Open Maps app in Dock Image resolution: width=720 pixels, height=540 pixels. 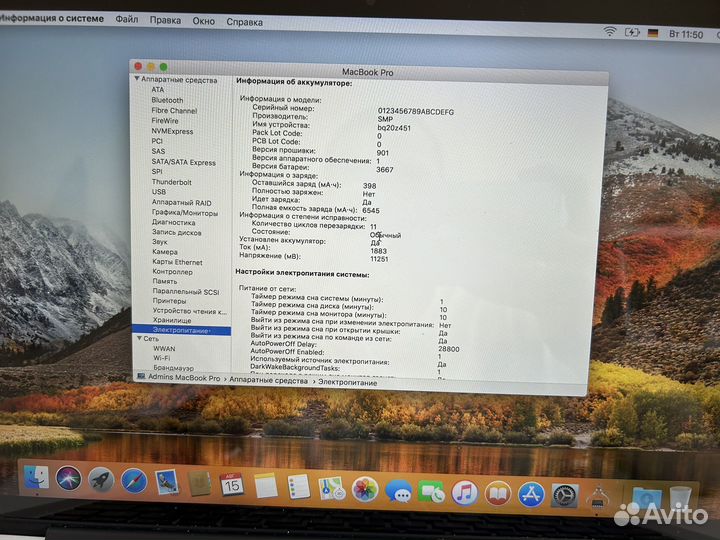[x=332, y=488]
